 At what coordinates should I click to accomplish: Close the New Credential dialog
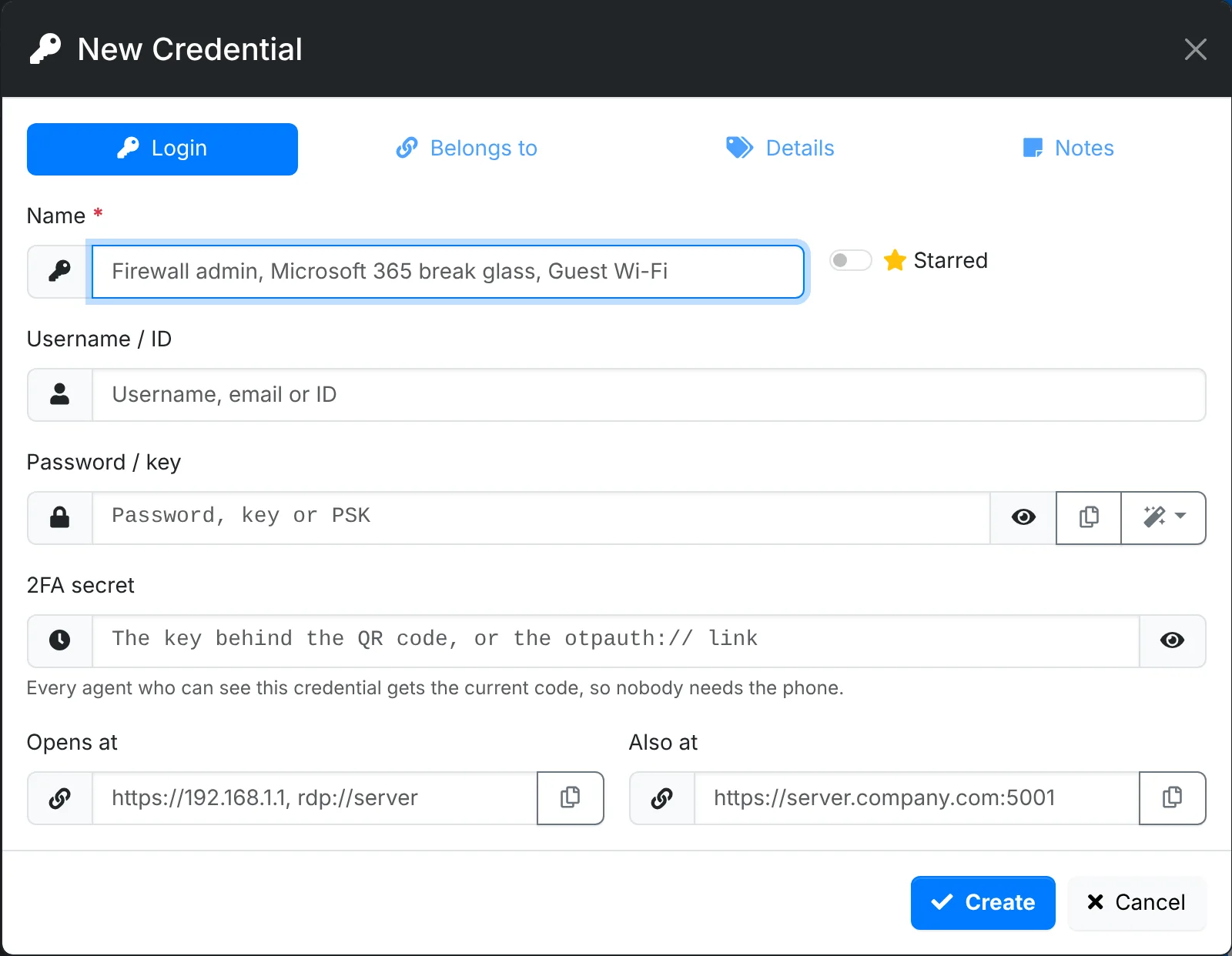1195,49
